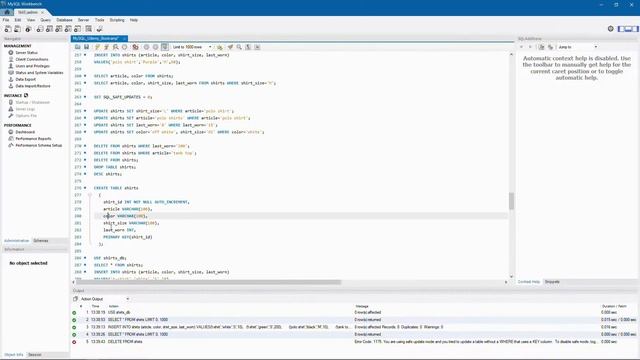Screen dimensions: 640x360
Task: Create a new SQL tab from main toolbar
Action: (x=8, y=29)
